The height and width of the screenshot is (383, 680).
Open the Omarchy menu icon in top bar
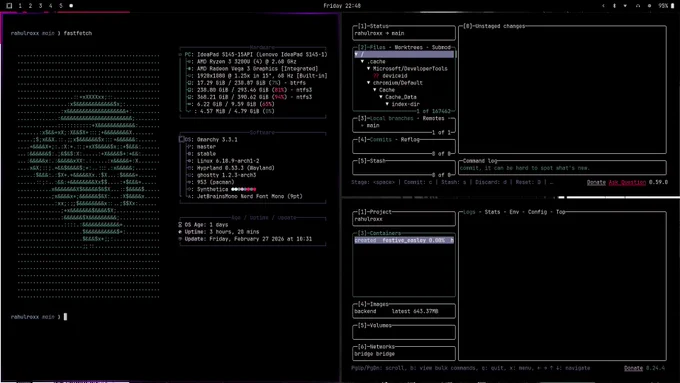click(x=9, y=6)
